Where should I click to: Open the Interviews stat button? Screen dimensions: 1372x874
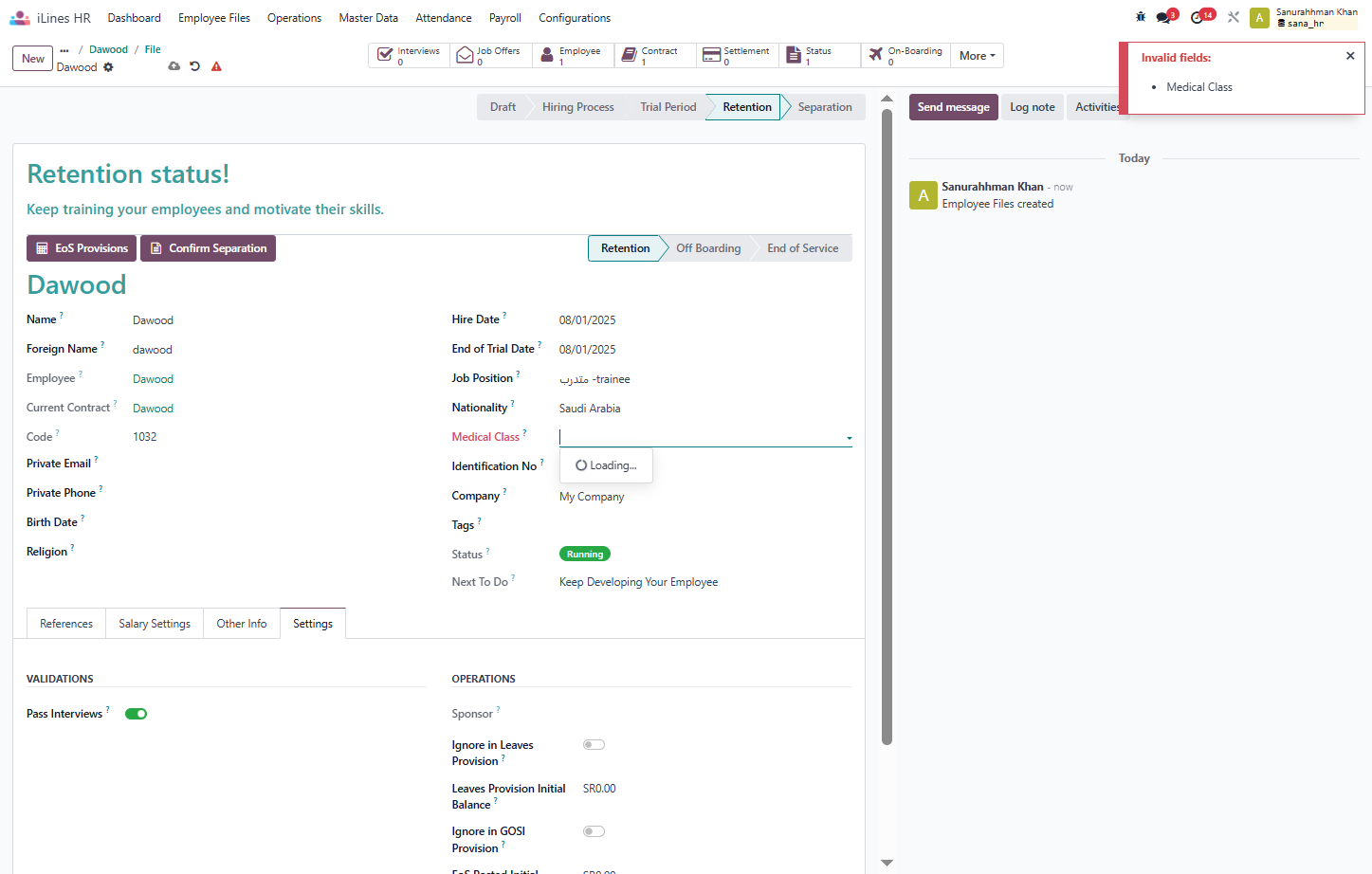tap(409, 55)
